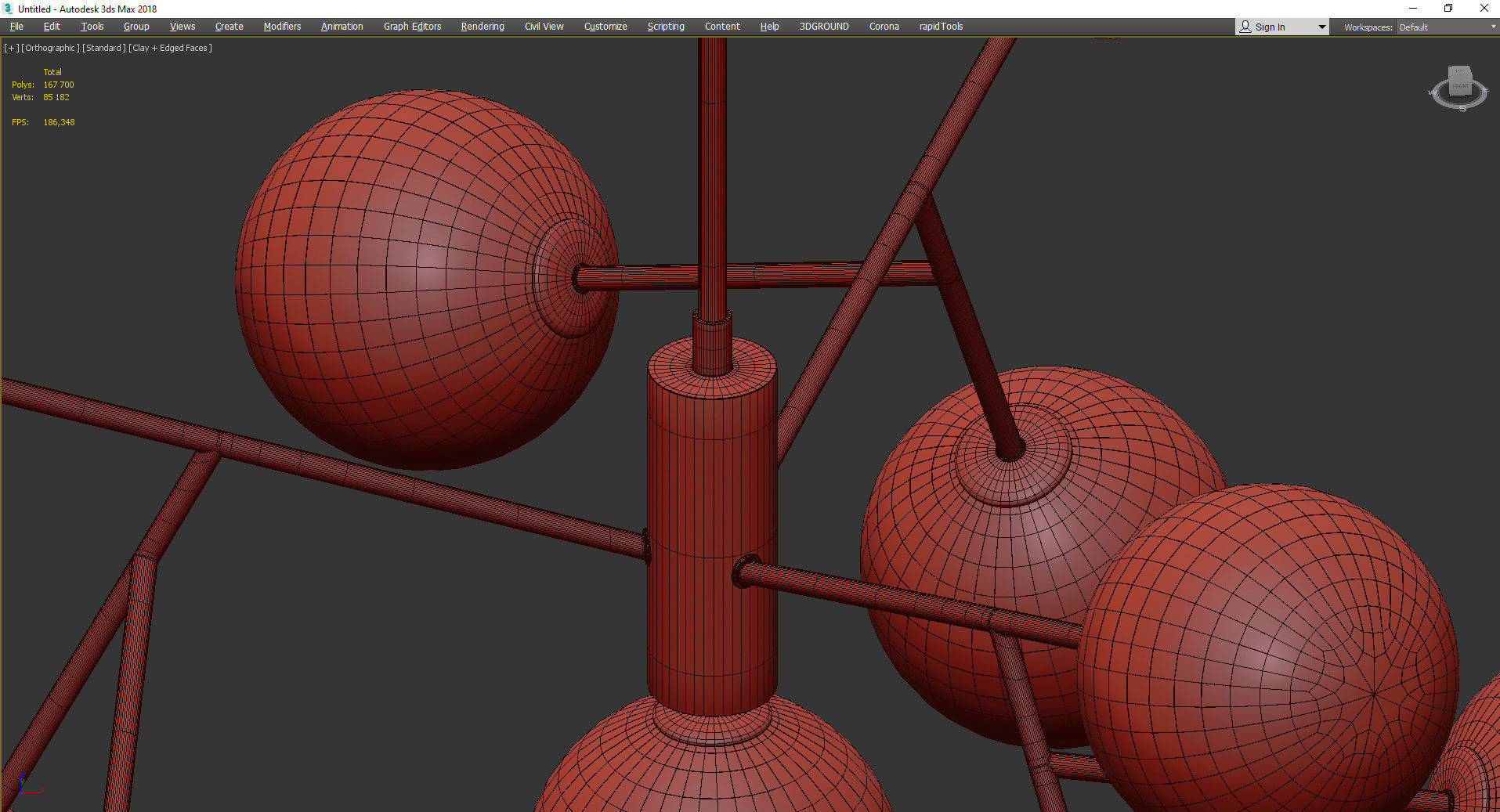Minimize the 3ds Max window
Image resolution: width=1500 pixels, height=812 pixels.
[x=1413, y=9]
